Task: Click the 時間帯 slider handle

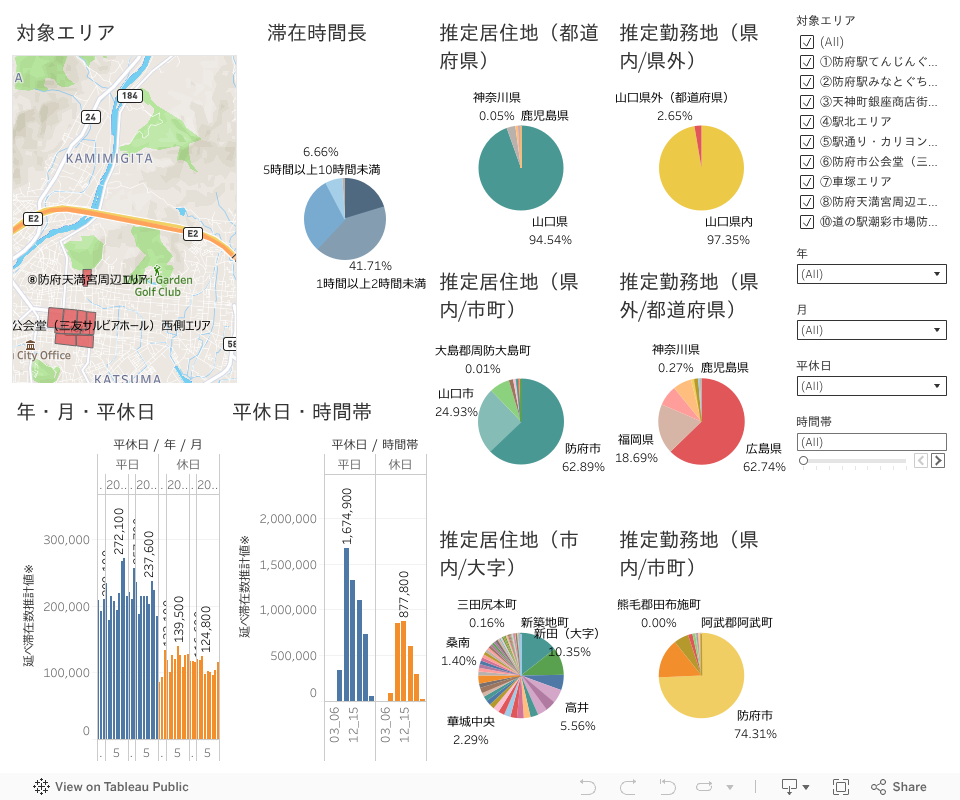Action: [803, 460]
